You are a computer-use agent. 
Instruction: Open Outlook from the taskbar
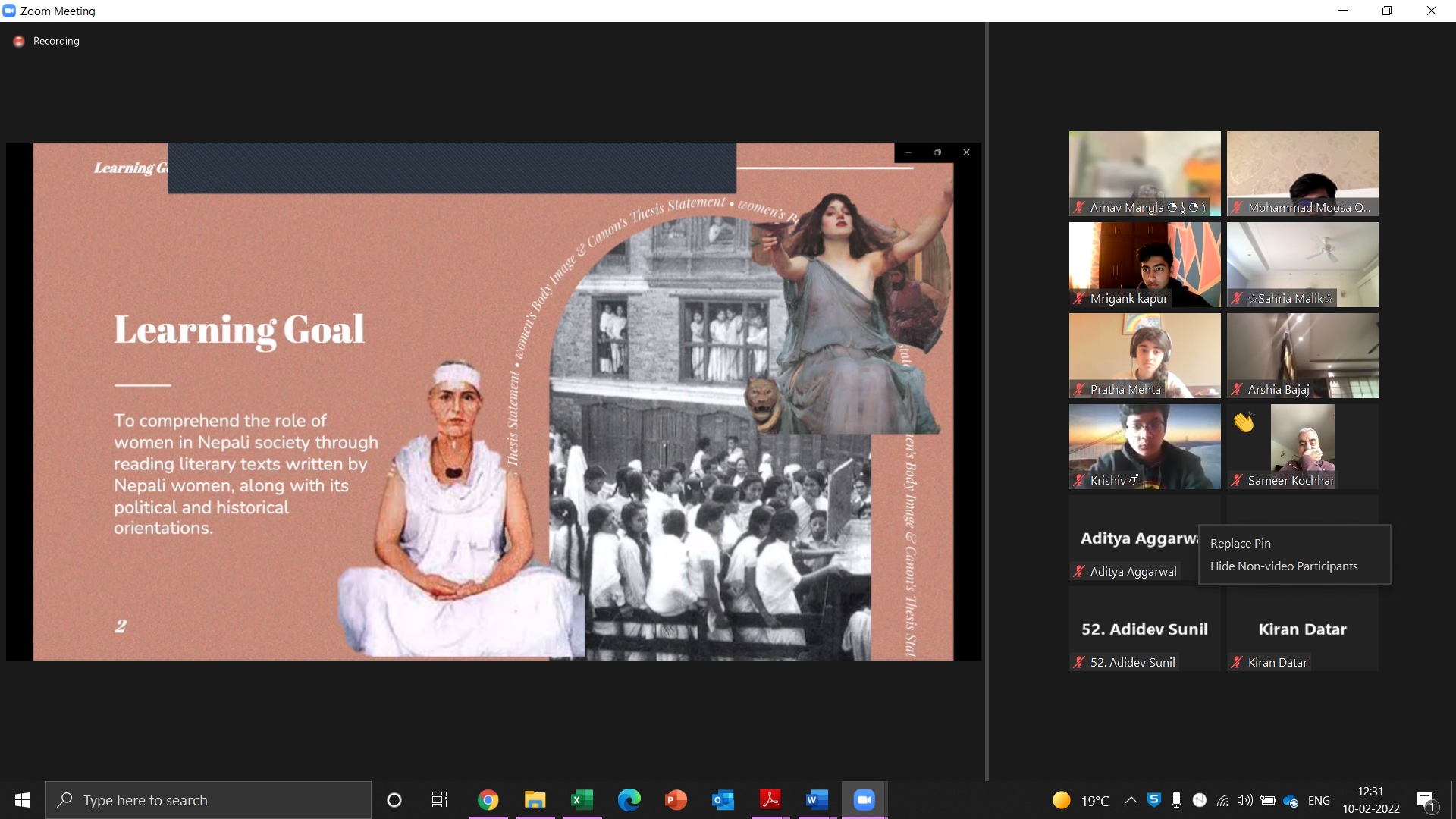[x=723, y=800]
